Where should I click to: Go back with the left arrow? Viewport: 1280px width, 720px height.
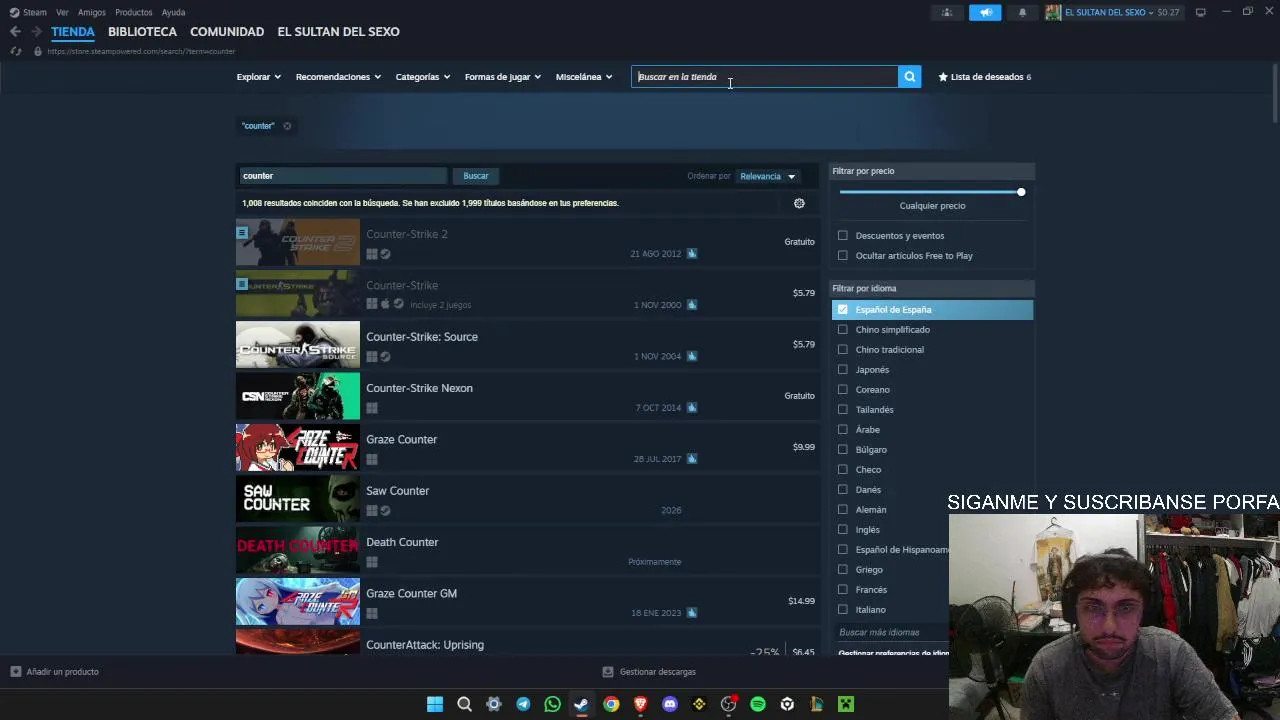pyautogui.click(x=15, y=32)
